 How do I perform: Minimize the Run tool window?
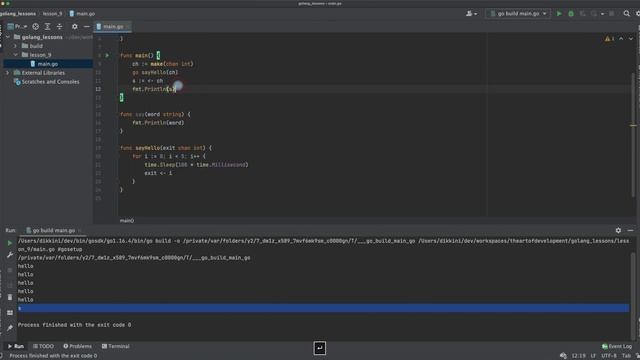point(630,231)
